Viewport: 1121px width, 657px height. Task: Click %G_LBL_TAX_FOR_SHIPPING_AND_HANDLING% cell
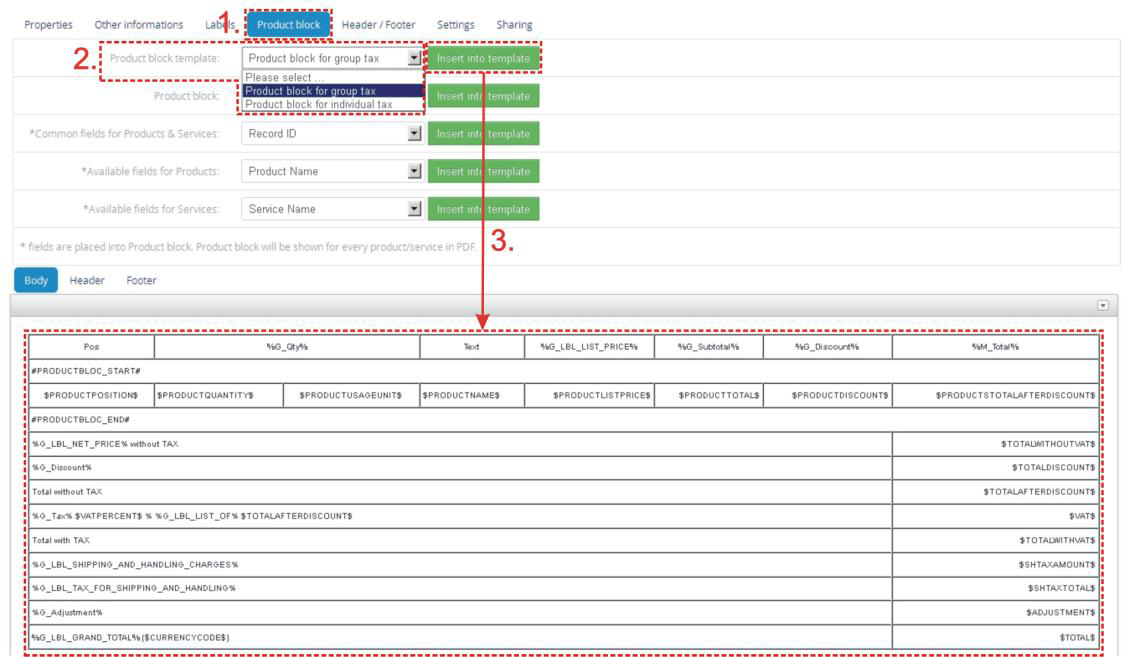click(460, 588)
